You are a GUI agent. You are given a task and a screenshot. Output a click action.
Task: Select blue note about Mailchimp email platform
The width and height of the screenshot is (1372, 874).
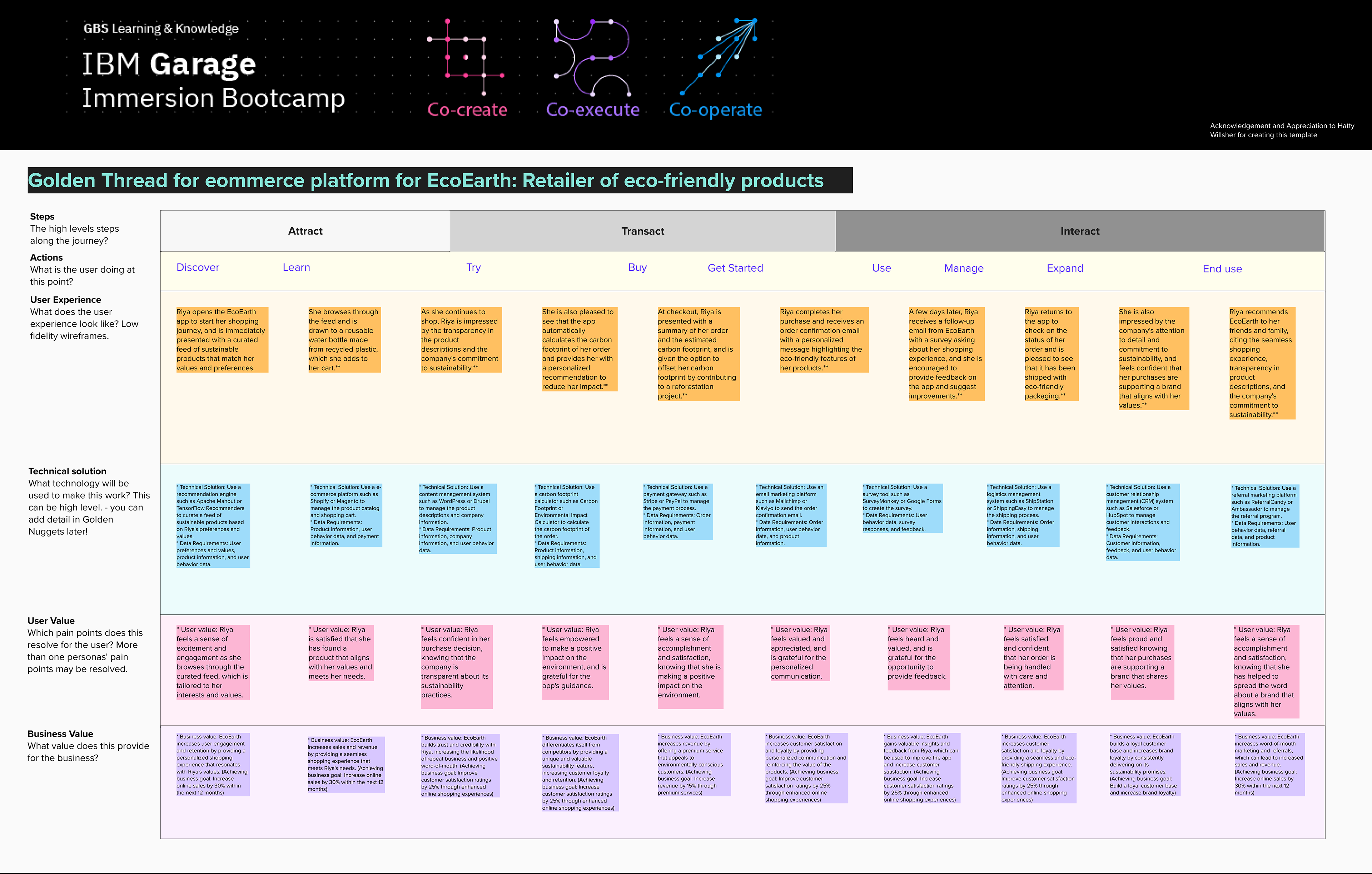[x=790, y=515]
